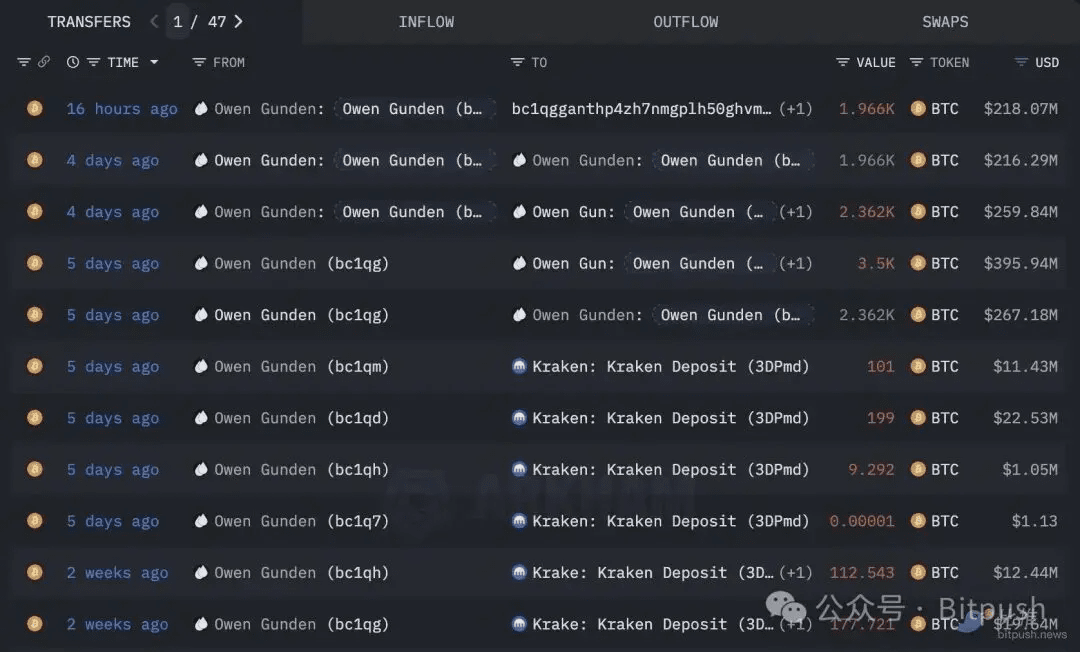Viewport: 1080px width, 652px height.
Task: Open the USD column filter icon
Action: click(x=1021, y=62)
